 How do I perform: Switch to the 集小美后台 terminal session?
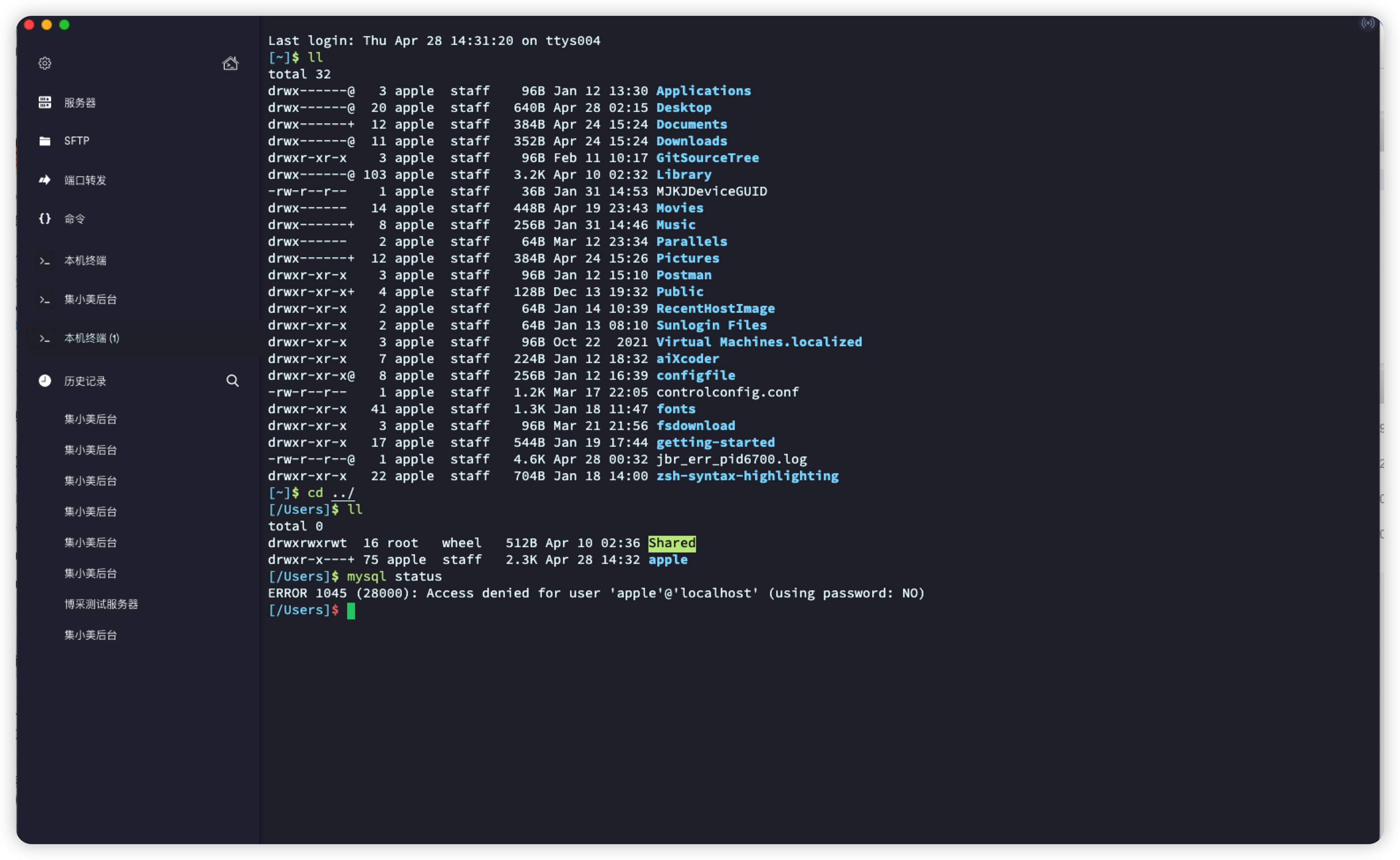coord(90,299)
